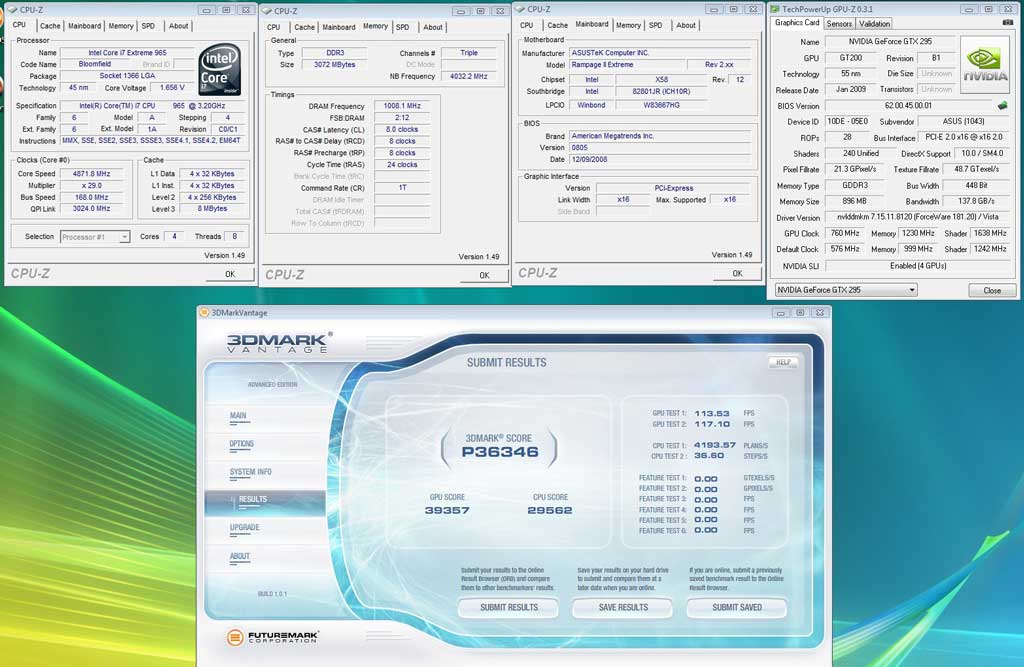1024x667 pixels.
Task: Click the GPU Test 1 result 113.53
Action: tap(712, 414)
